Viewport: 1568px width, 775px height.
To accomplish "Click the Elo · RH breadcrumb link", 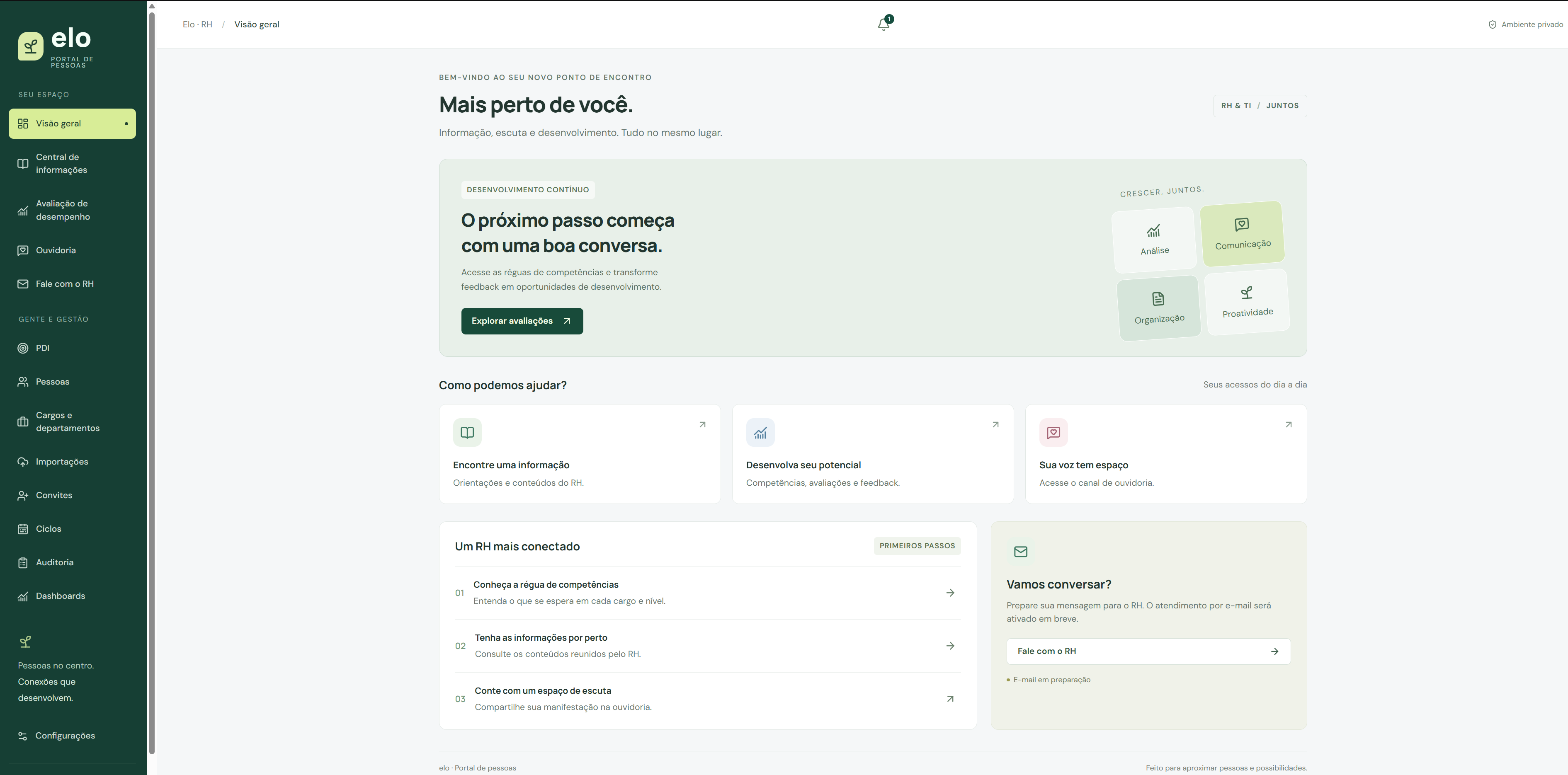I will pyautogui.click(x=197, y=24).
